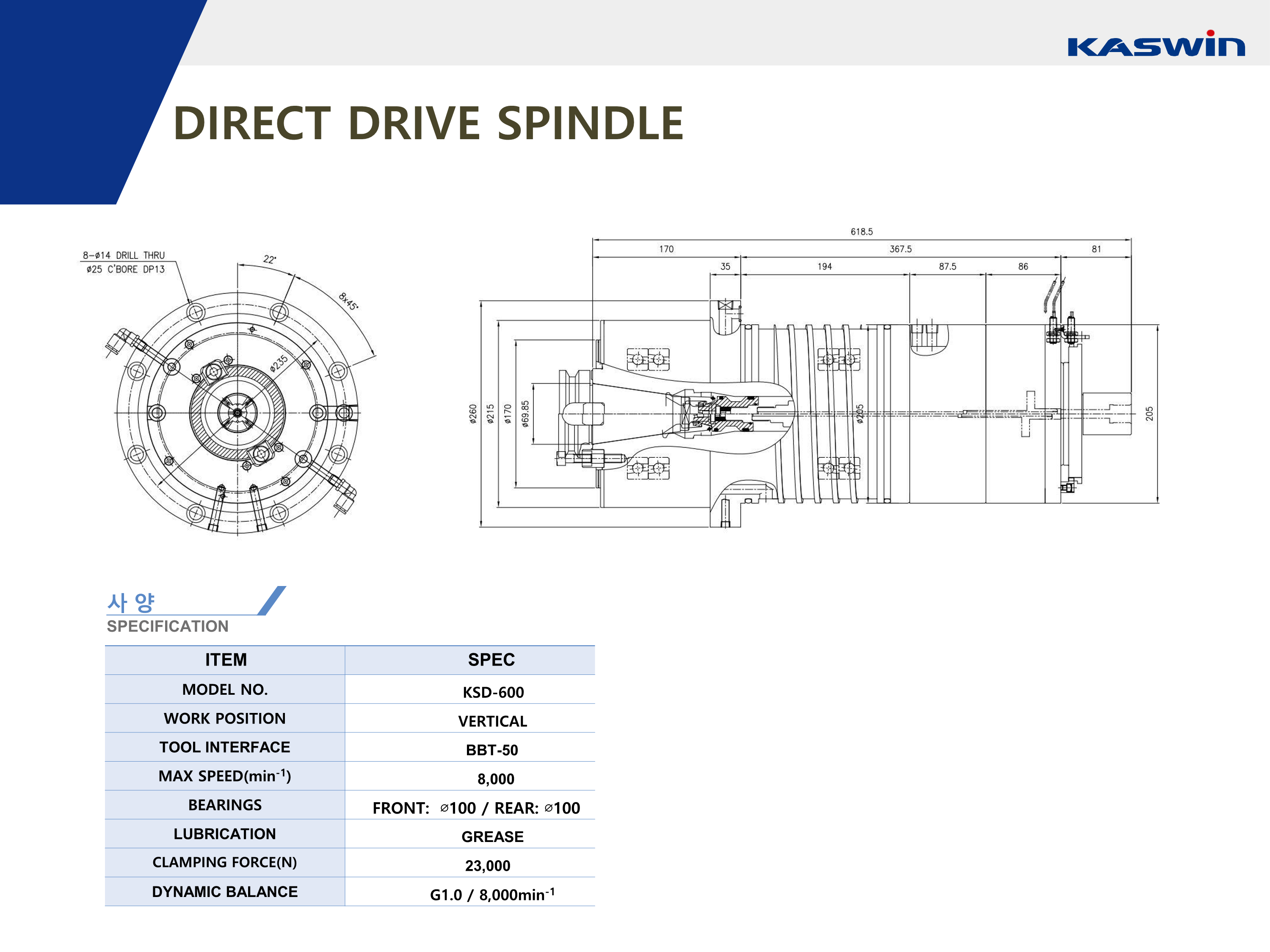Screen dimensions: 1270x952
Task: Click the DIRECT DRIVE SPINDLE title
Action: [428, 123]
